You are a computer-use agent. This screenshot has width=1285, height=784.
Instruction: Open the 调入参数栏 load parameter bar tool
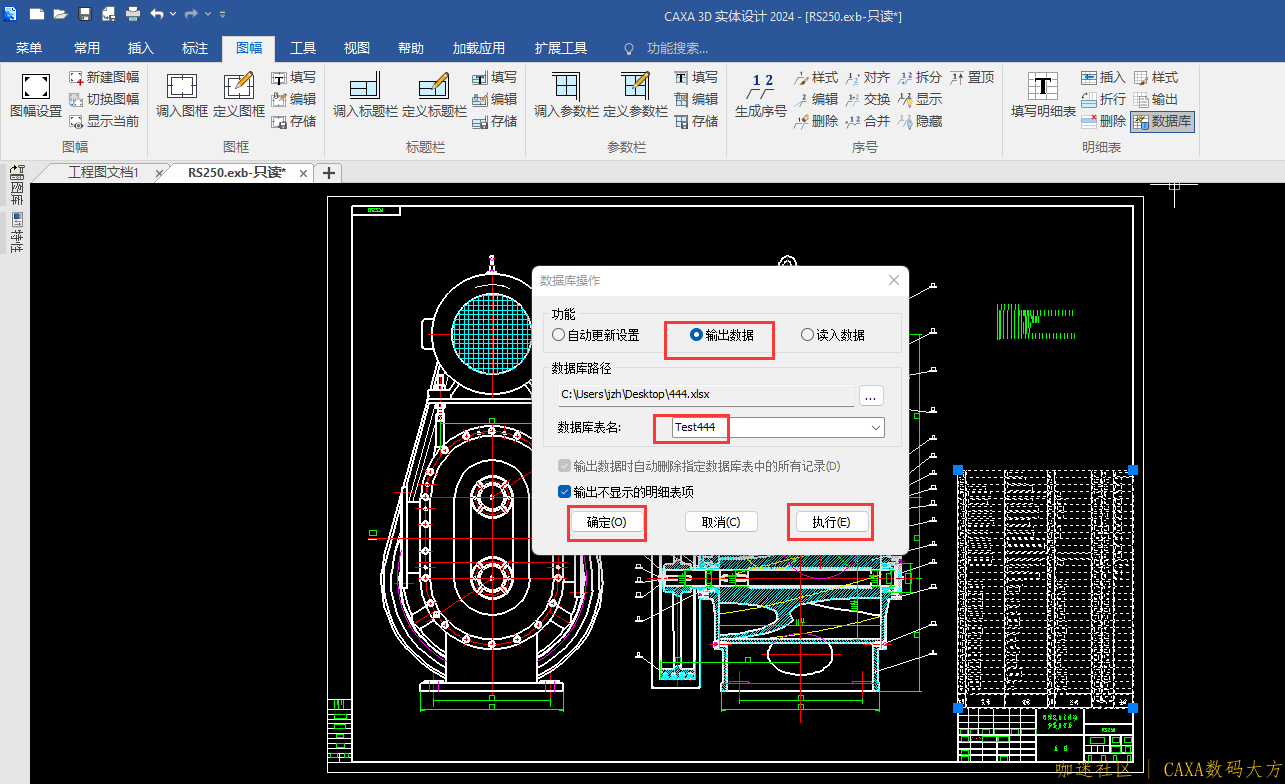click(x=565, y=88)
